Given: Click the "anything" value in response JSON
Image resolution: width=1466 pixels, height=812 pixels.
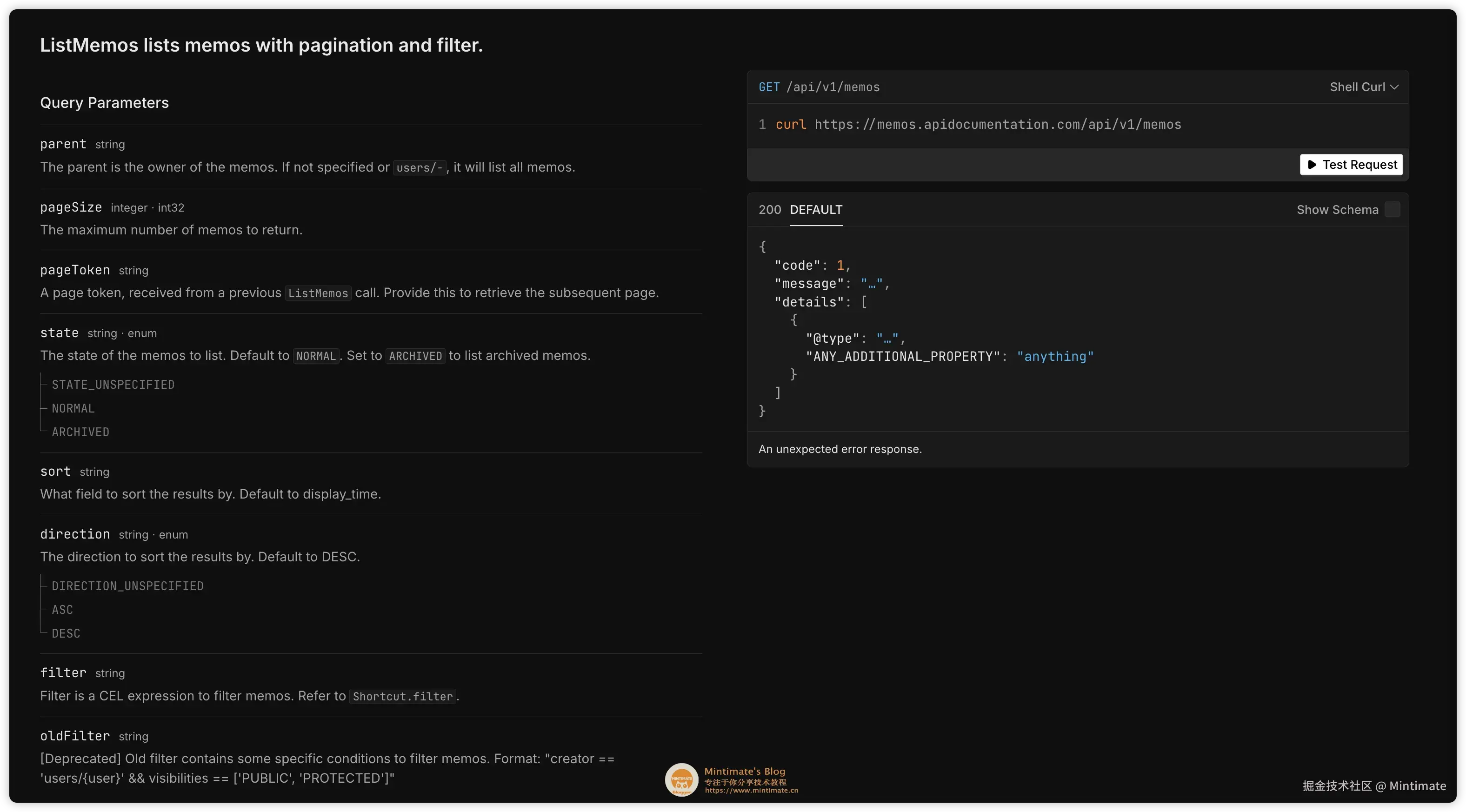Looking at the screenshot, I should [1054, 357].
